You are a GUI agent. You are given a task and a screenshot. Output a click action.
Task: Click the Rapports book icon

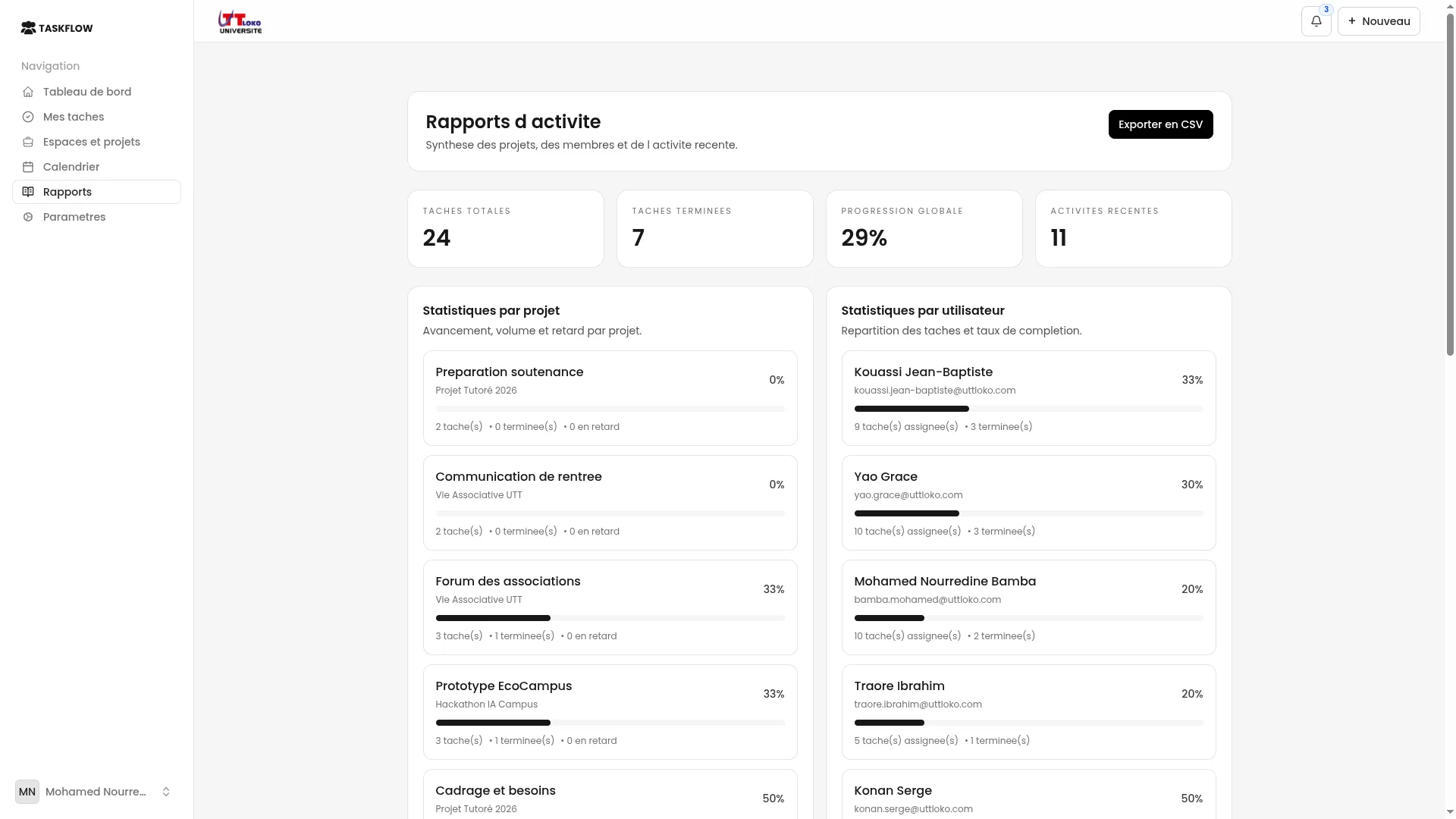point(28,192)
